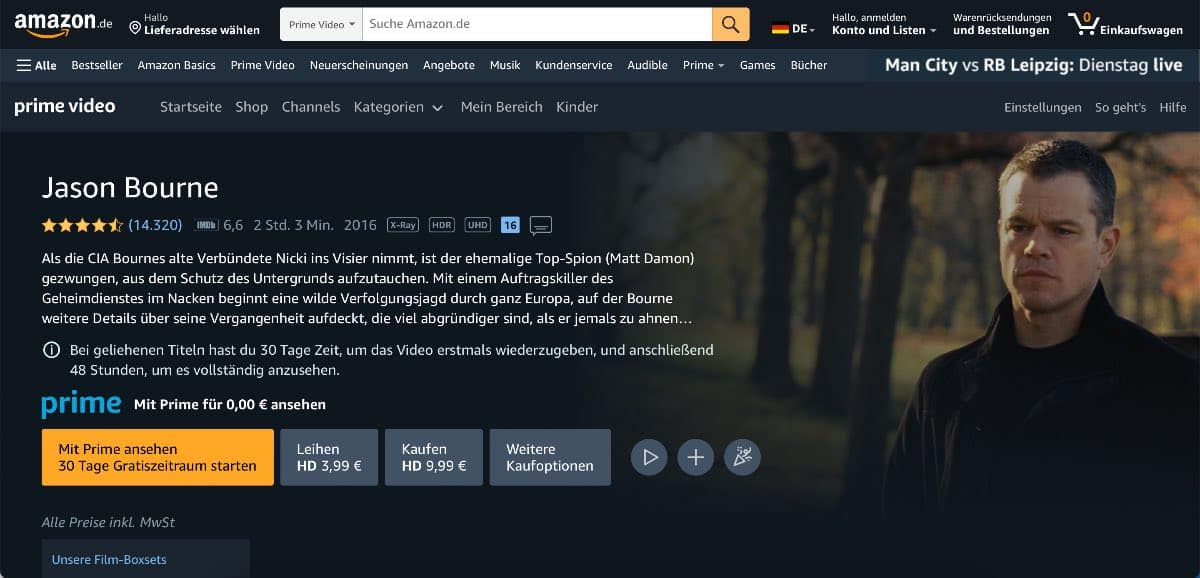Click the 2016 release year text
Image resolution: width=1200 pixels, height=578 pixels.
coord(360,225)
